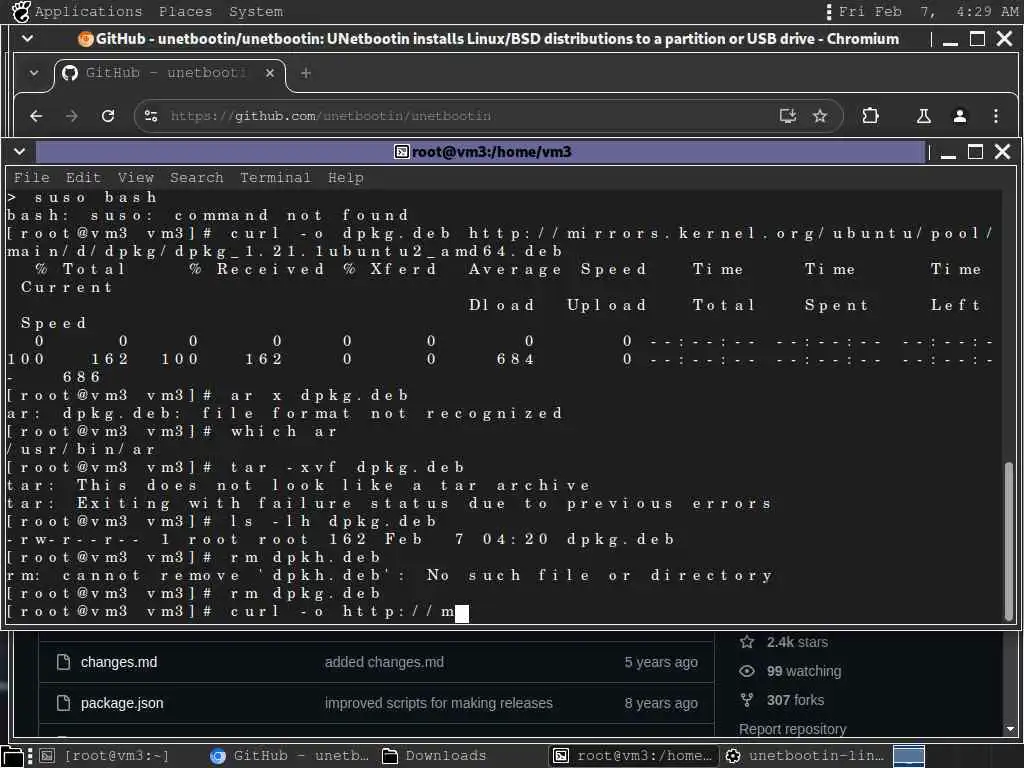Screen dimensions: 1024x768
Task: Click Report repository link
Action: [792, 729]
